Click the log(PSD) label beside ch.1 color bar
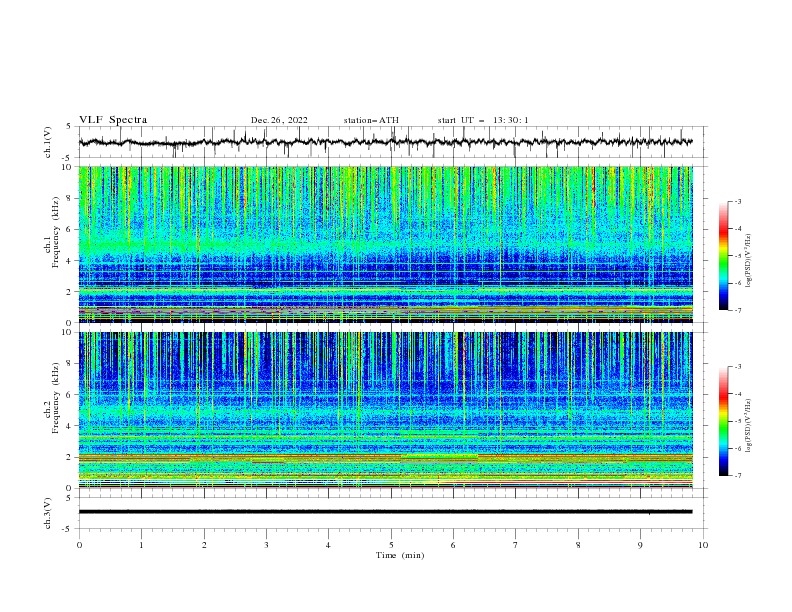This screenshot has height=612, width=792. click(749, 261)
